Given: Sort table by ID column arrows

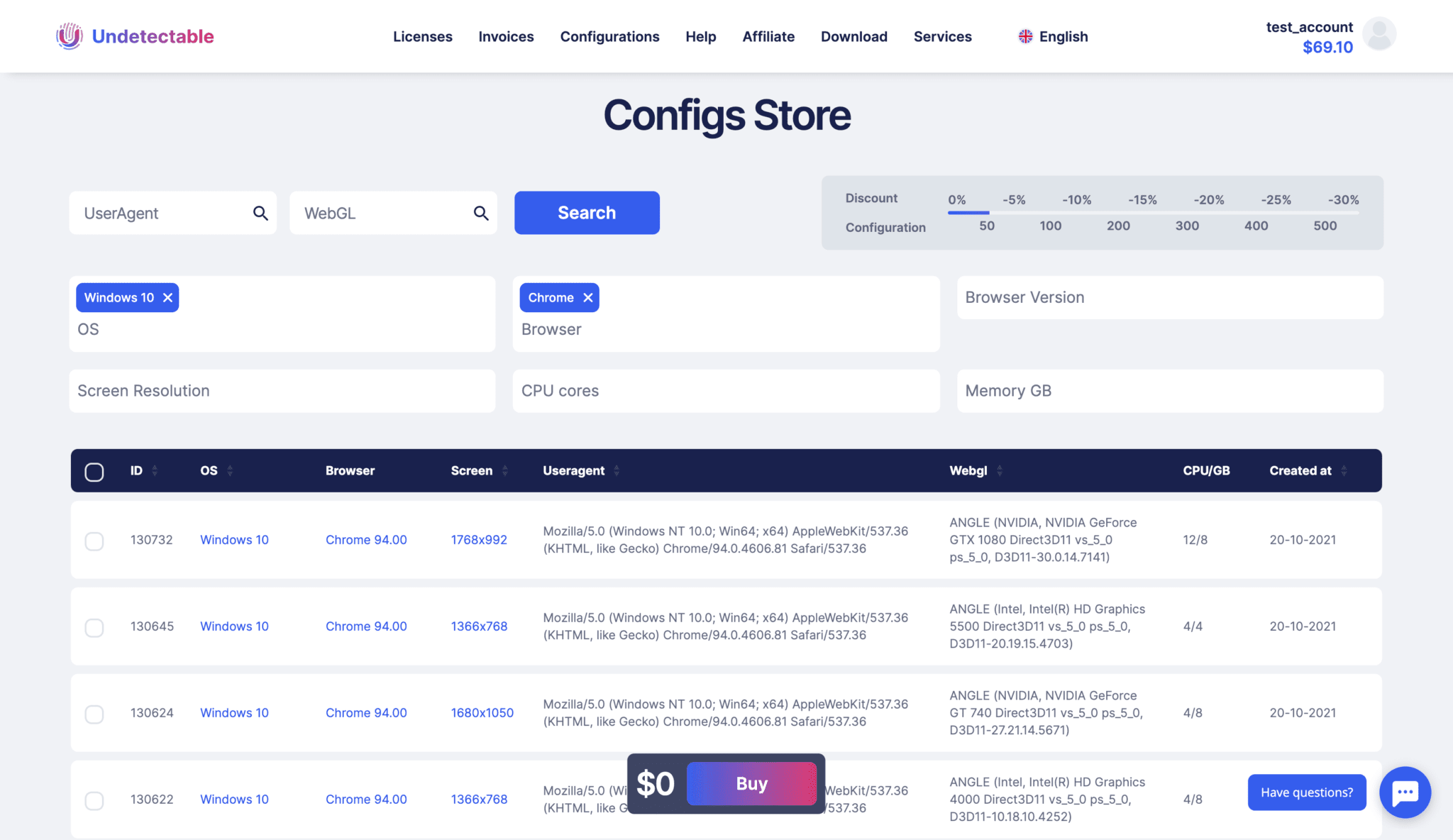Looking at the screenshot, I should (x=155, y=470).
